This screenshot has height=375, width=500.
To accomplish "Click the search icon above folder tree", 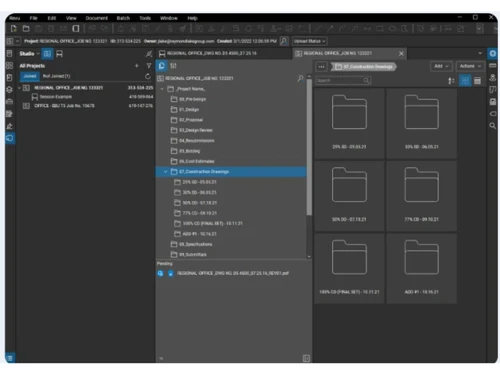I will point(300,78).
